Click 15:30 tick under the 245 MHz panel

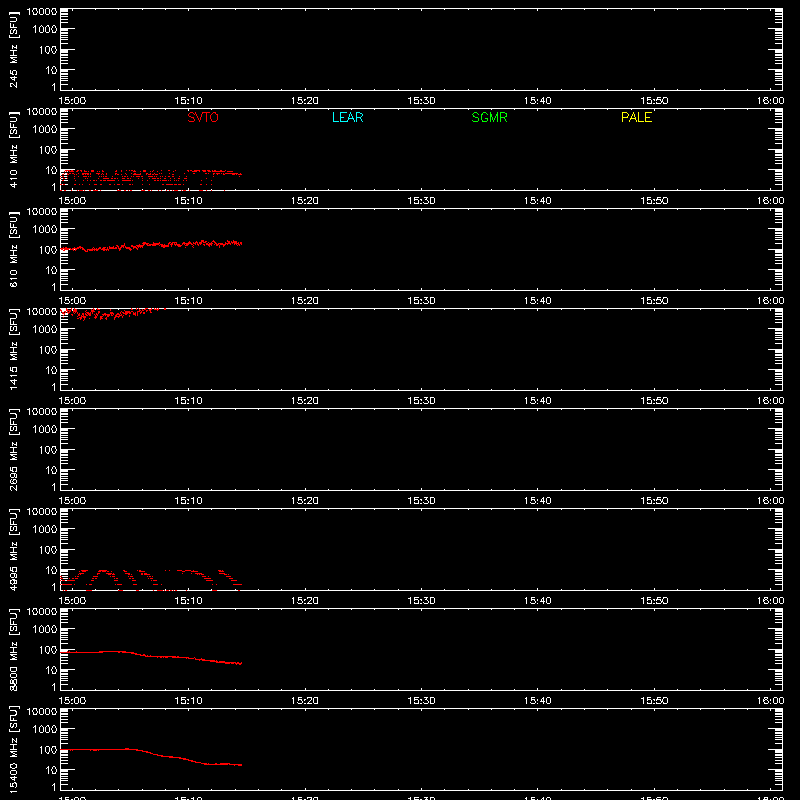[421, 101]
